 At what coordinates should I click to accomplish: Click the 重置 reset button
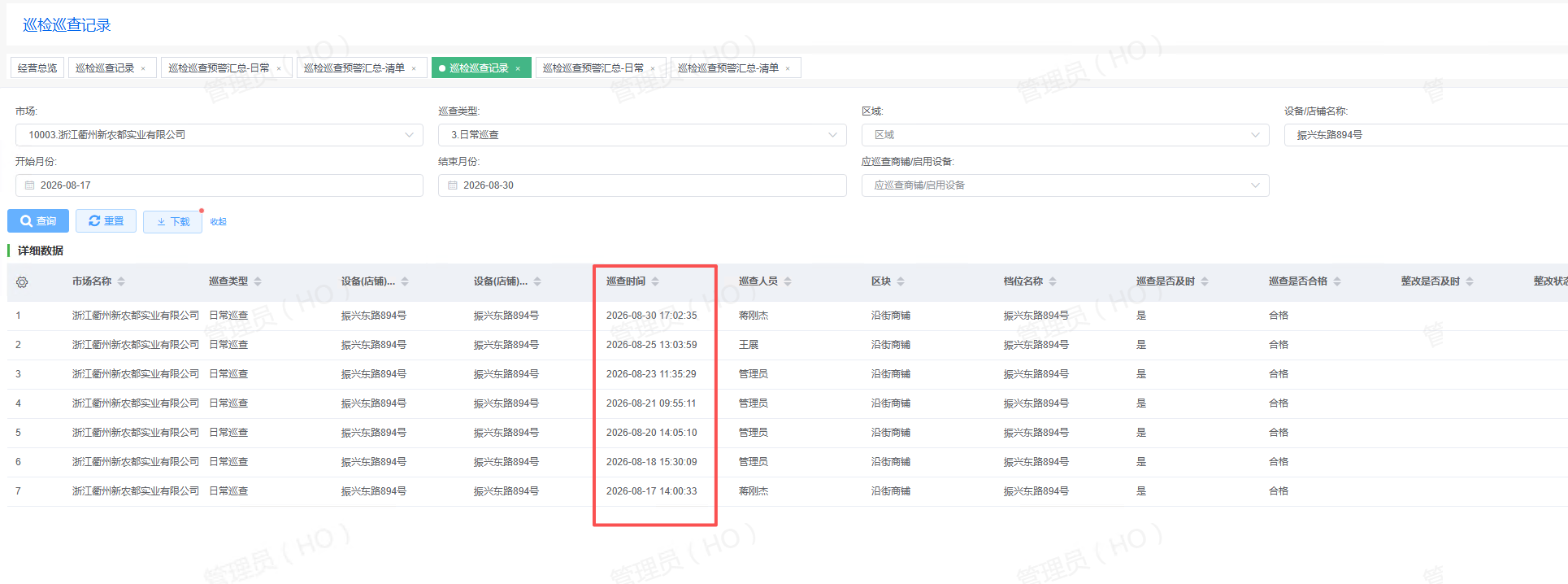[106, 221]
